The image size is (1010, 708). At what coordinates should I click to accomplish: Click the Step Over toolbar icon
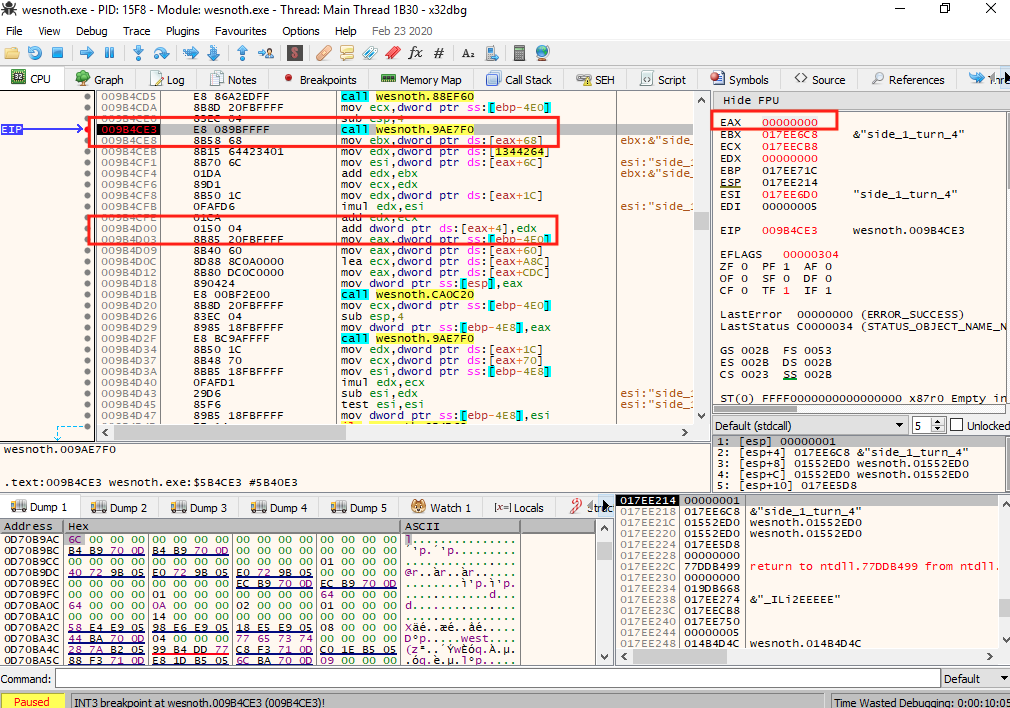point(161,53)
